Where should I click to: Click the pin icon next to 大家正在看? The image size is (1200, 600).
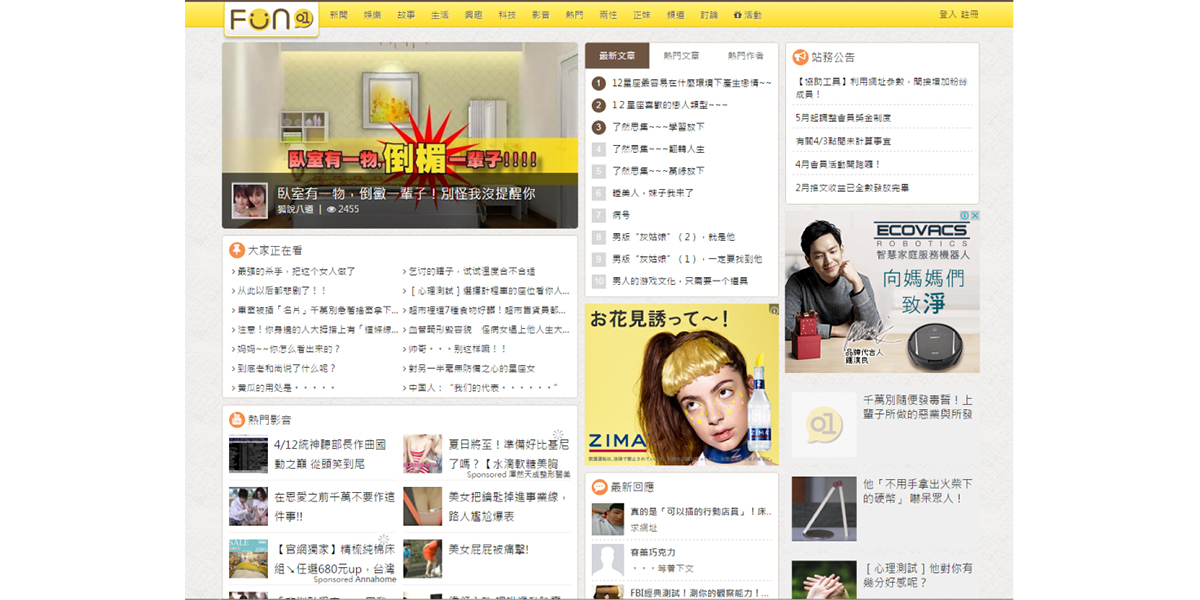tap(237, 250)
